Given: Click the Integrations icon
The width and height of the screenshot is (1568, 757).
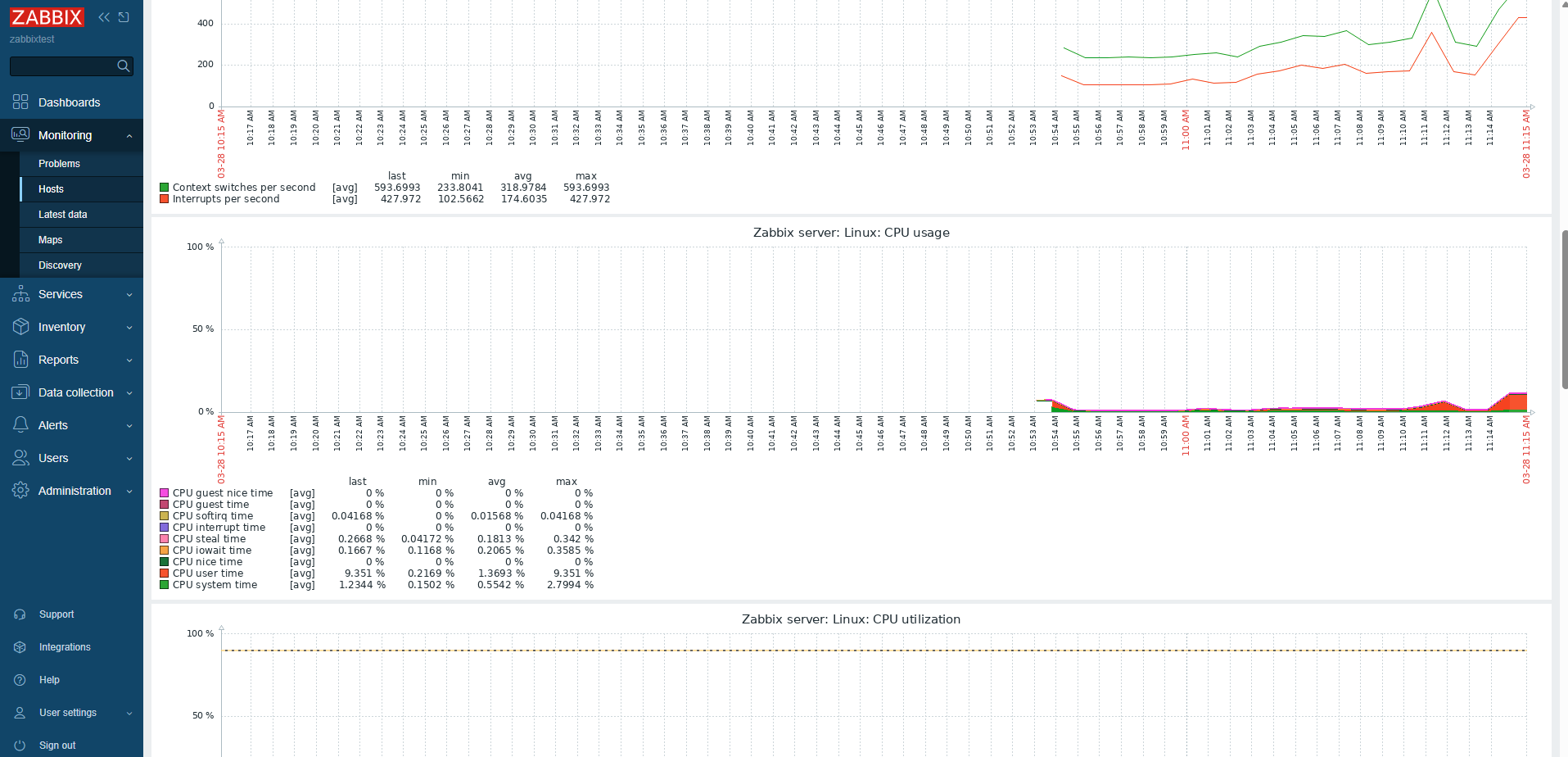Looking at the screenshot, I should (20, 647).
